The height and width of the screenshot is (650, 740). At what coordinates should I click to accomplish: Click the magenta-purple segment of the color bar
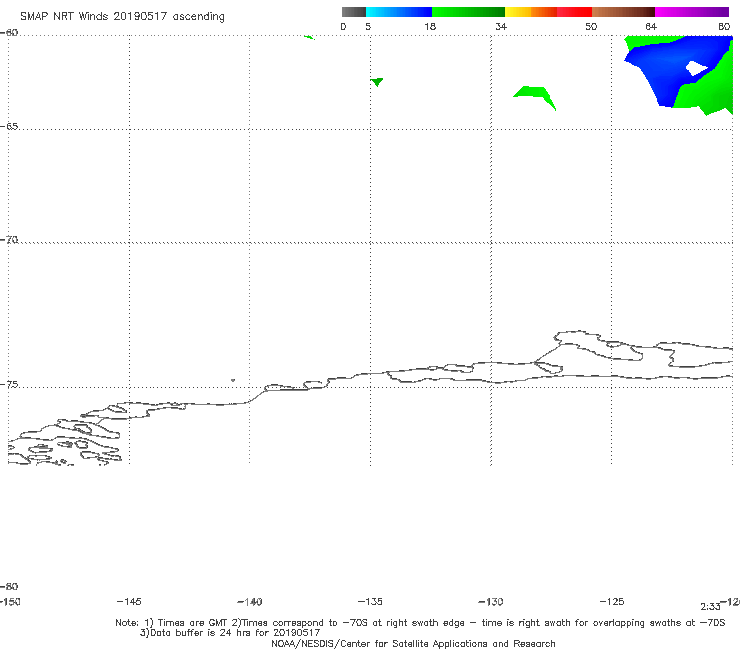692,12
